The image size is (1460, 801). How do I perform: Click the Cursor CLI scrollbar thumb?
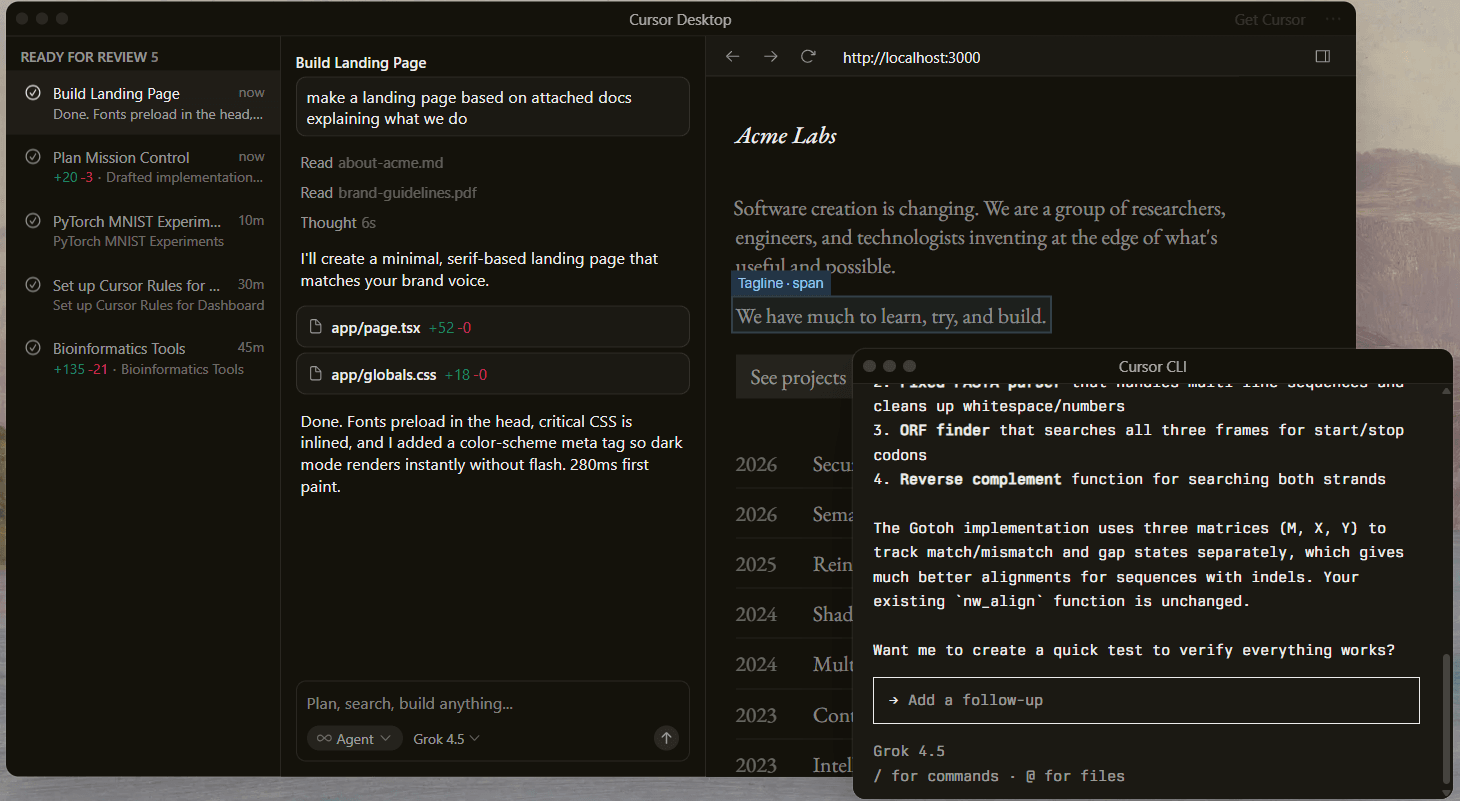pos(1444,719)
